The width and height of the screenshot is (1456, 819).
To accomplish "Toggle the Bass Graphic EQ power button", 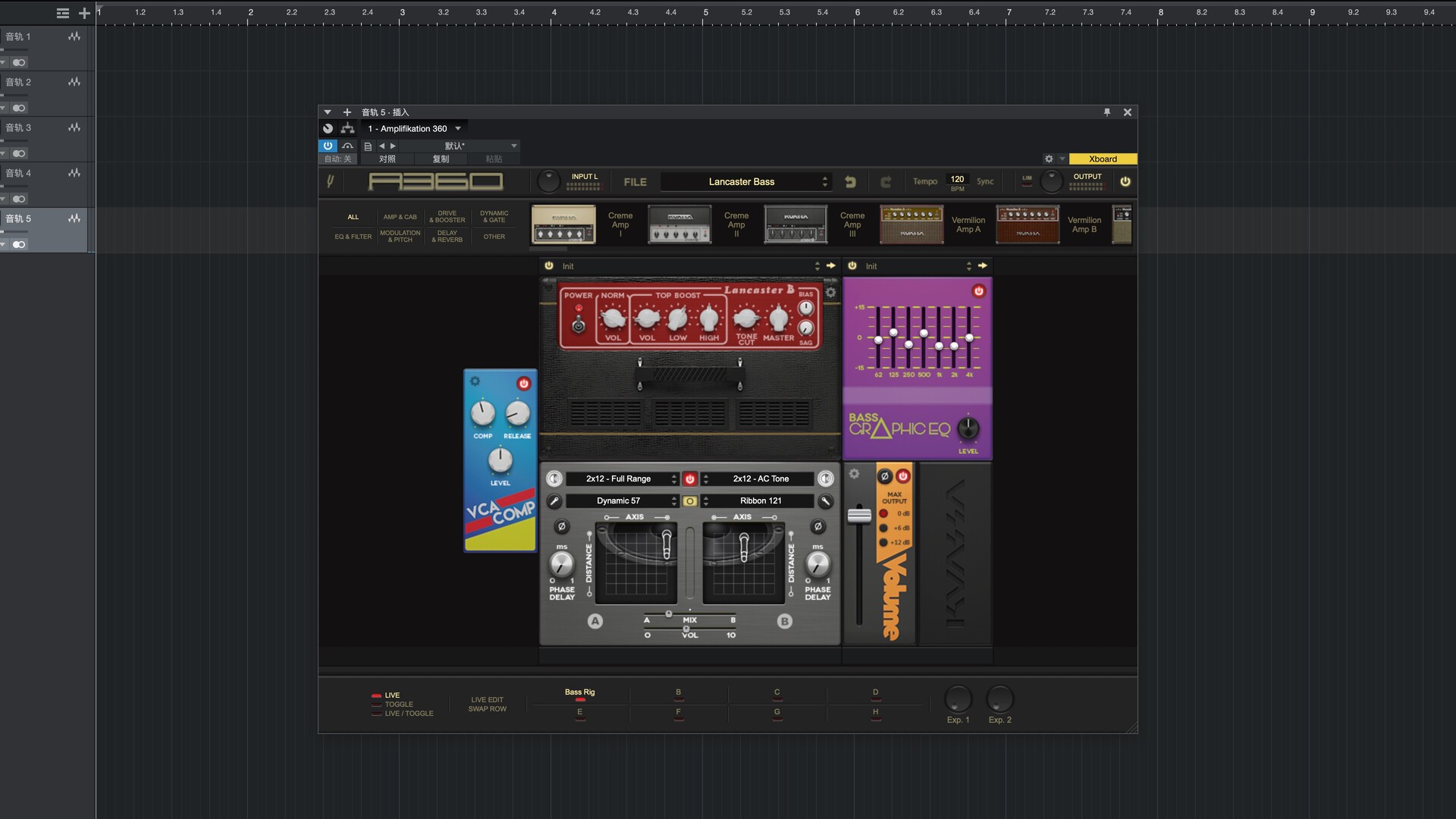I will 978,290.
